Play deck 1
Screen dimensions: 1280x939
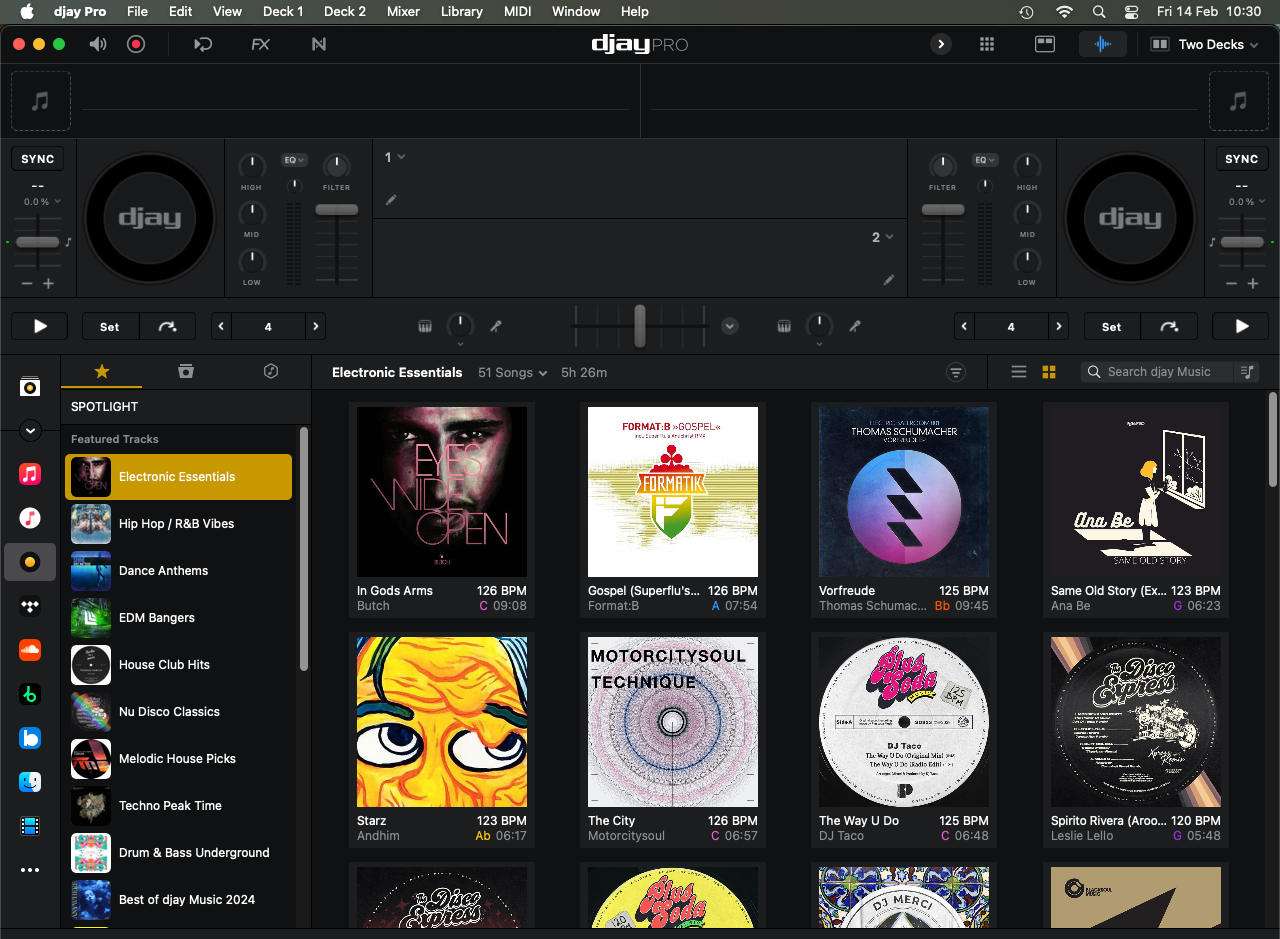[40, 326]
